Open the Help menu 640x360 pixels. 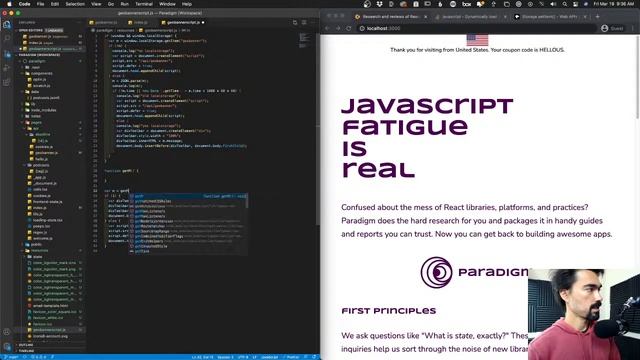[x=187, y=4]
